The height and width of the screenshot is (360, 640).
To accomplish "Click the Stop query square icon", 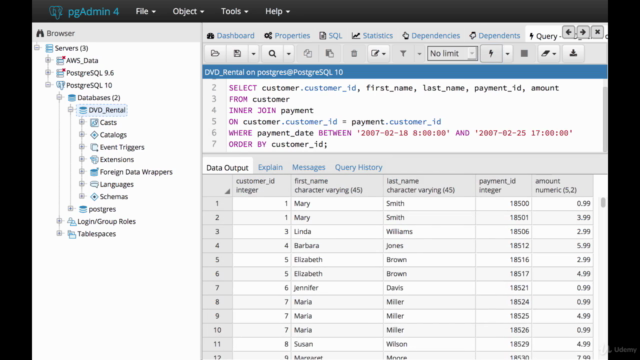I will pyautogui.click(x=524, y=53).
